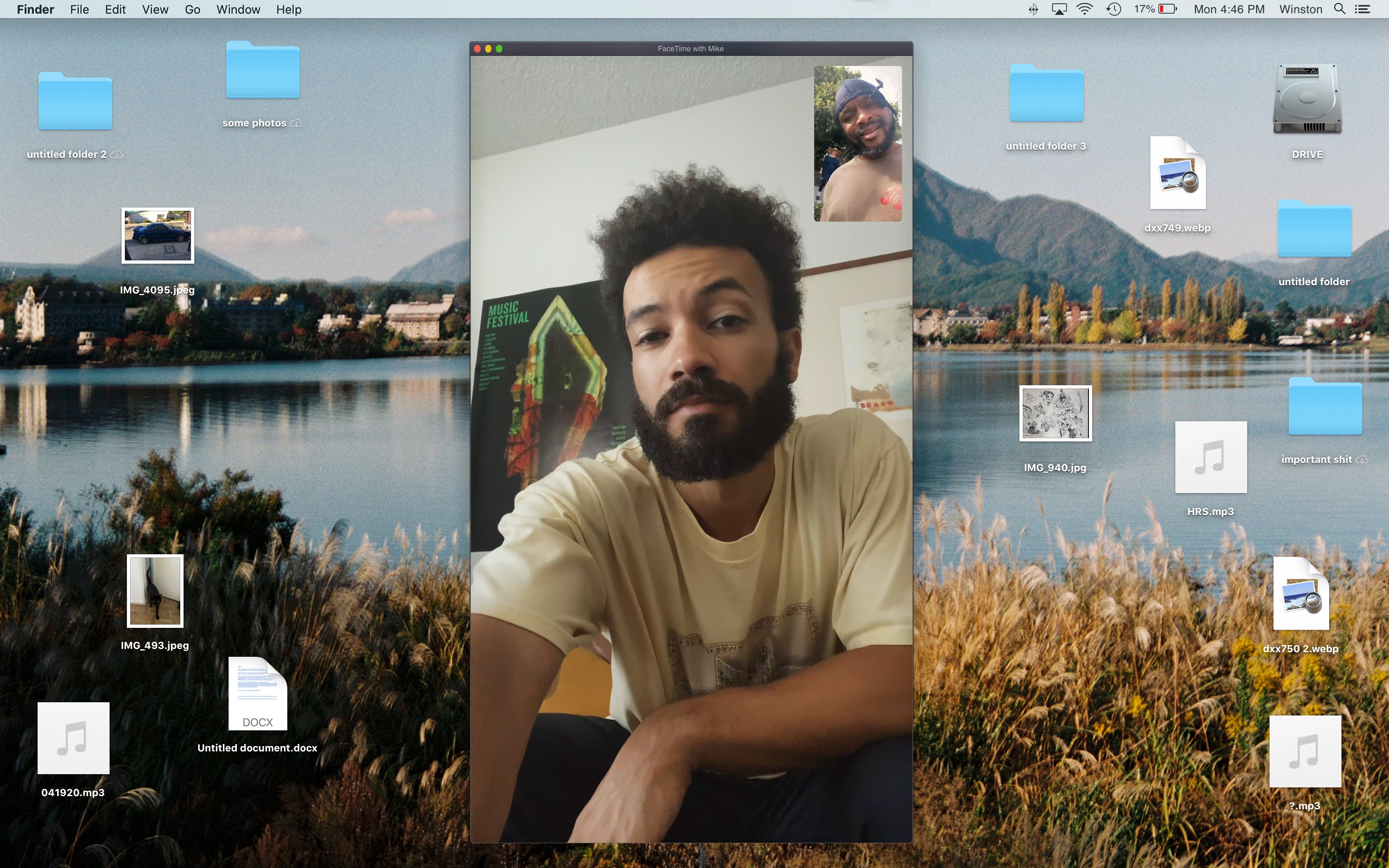This screenshot has height=868, width=1389.
Task: Select the 'some photos' folder
Action: (263, 70)
